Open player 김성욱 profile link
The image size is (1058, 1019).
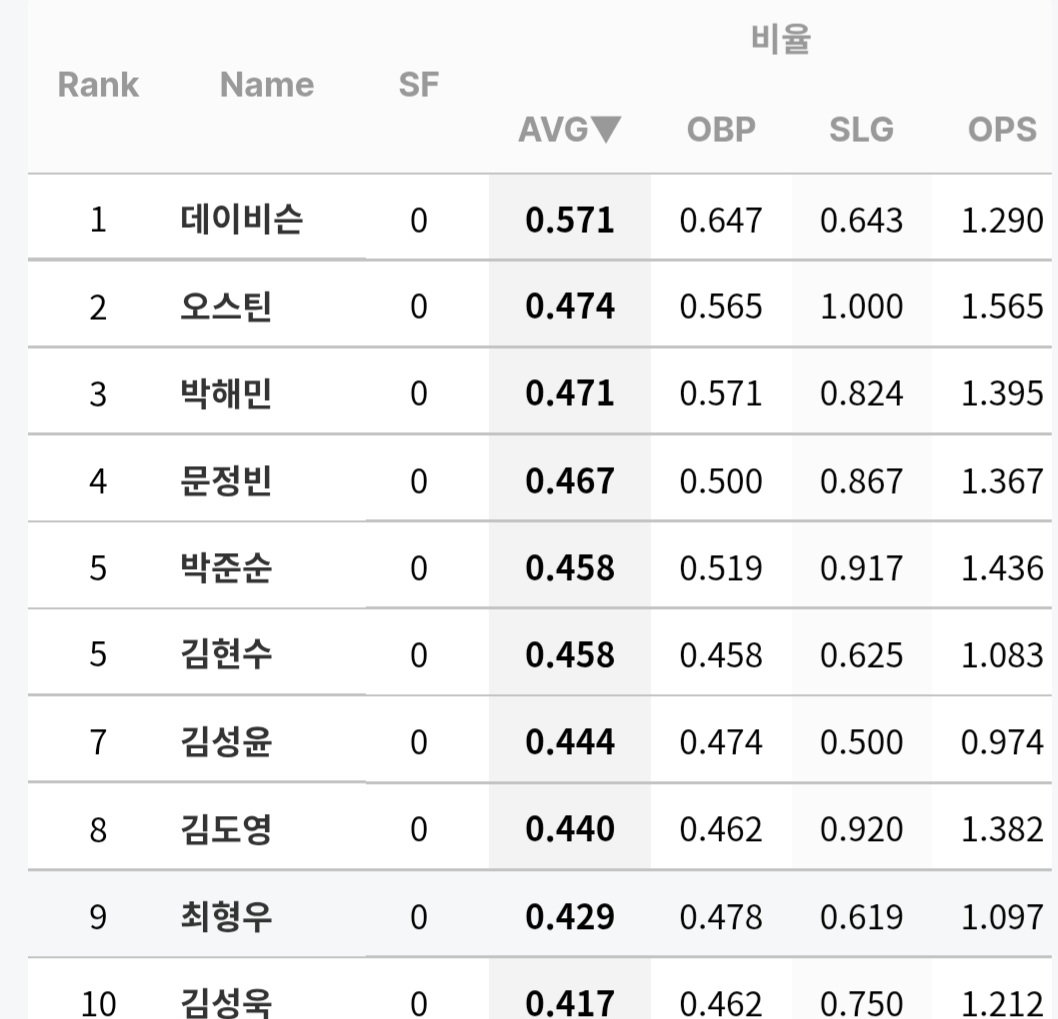(x=226, y=1003)
